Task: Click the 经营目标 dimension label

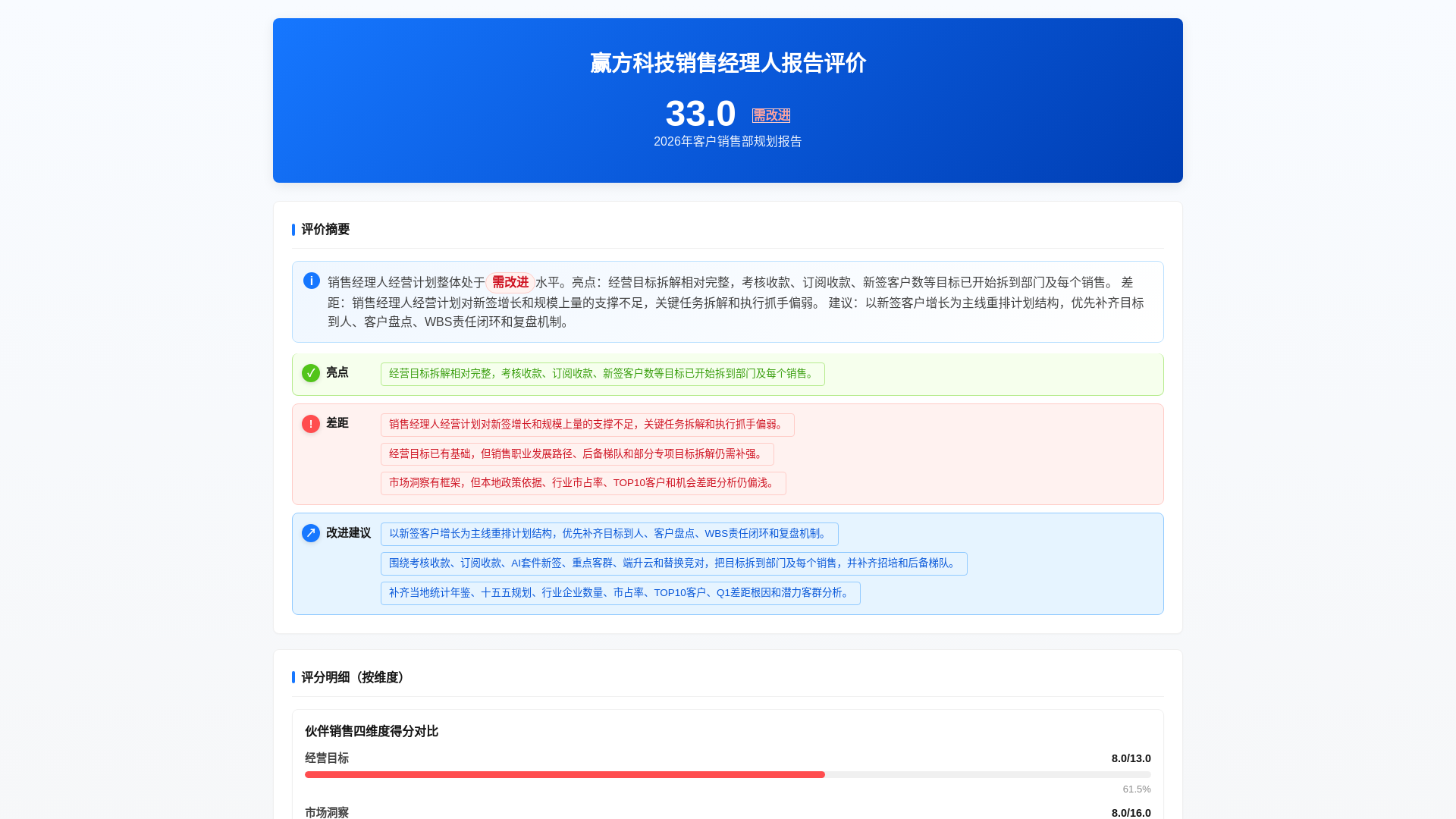Action: coord(327,758)
